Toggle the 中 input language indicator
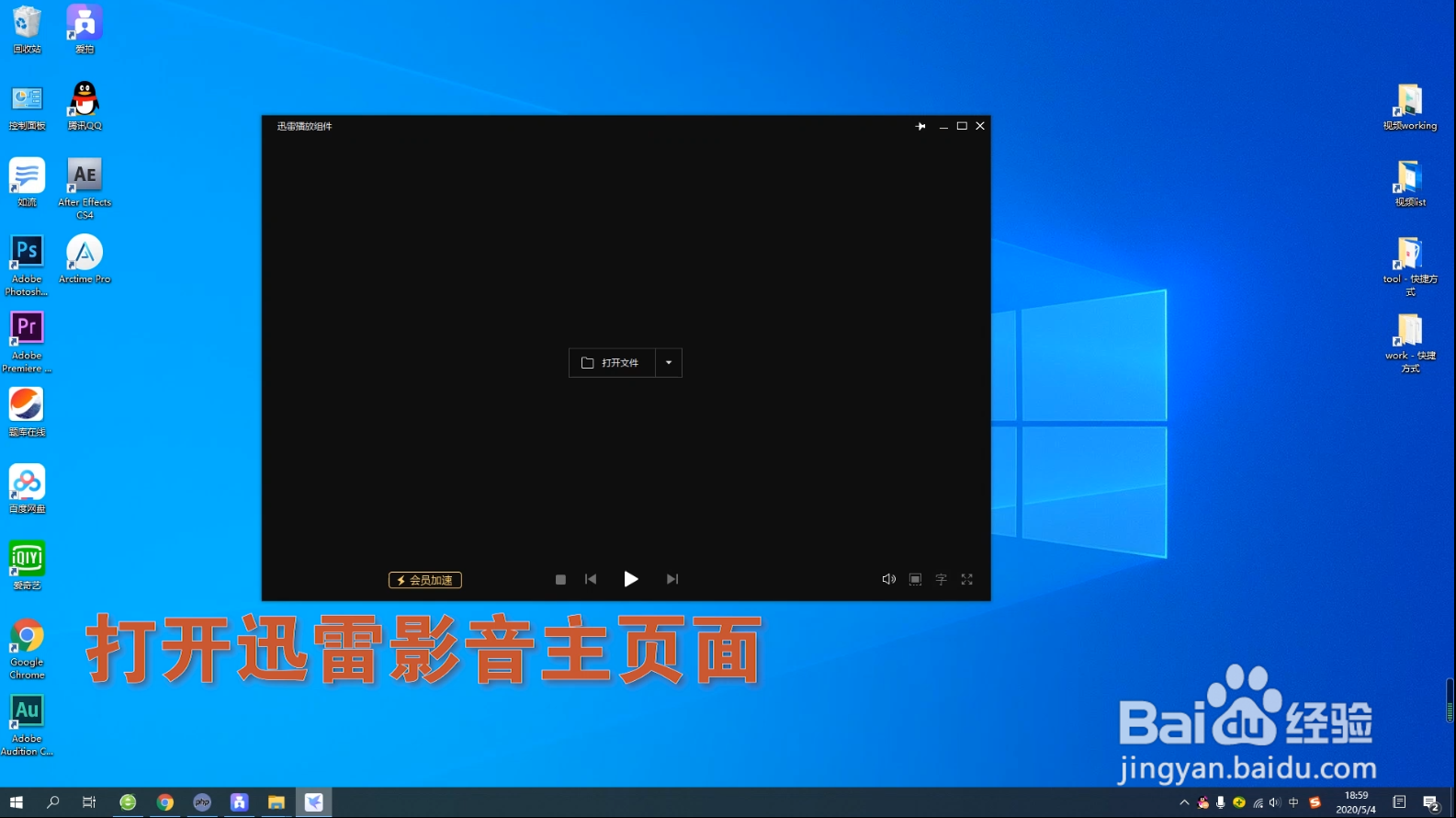This screenshot has height=818, width=1456. (1293, 802)
